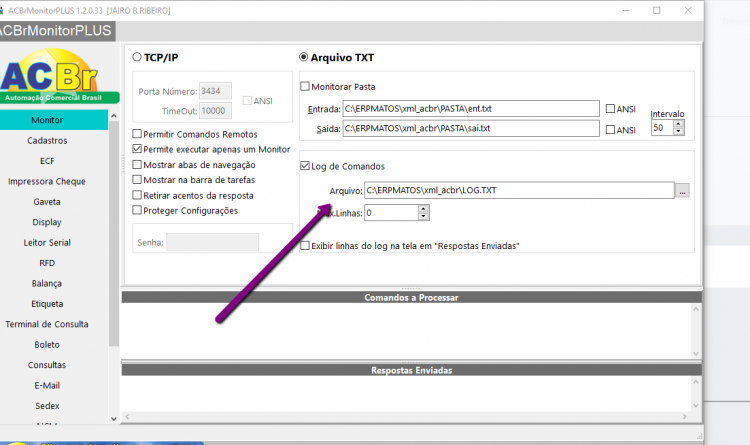Image resolution: width=750 pixels, height=445 pixels.
Task: Increase Max.Linhas with up arrow
Action: pyautogui.click(x=423, y=209)
